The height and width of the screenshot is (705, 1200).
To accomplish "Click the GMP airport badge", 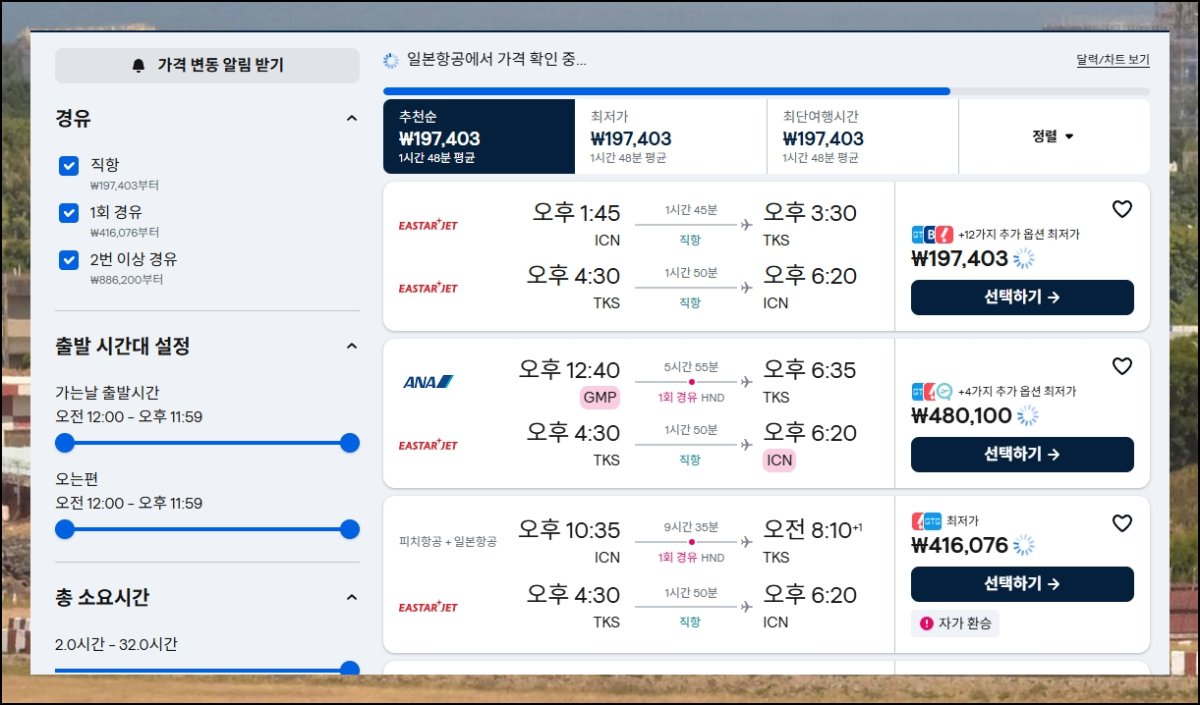I will [x=600, y=397].
